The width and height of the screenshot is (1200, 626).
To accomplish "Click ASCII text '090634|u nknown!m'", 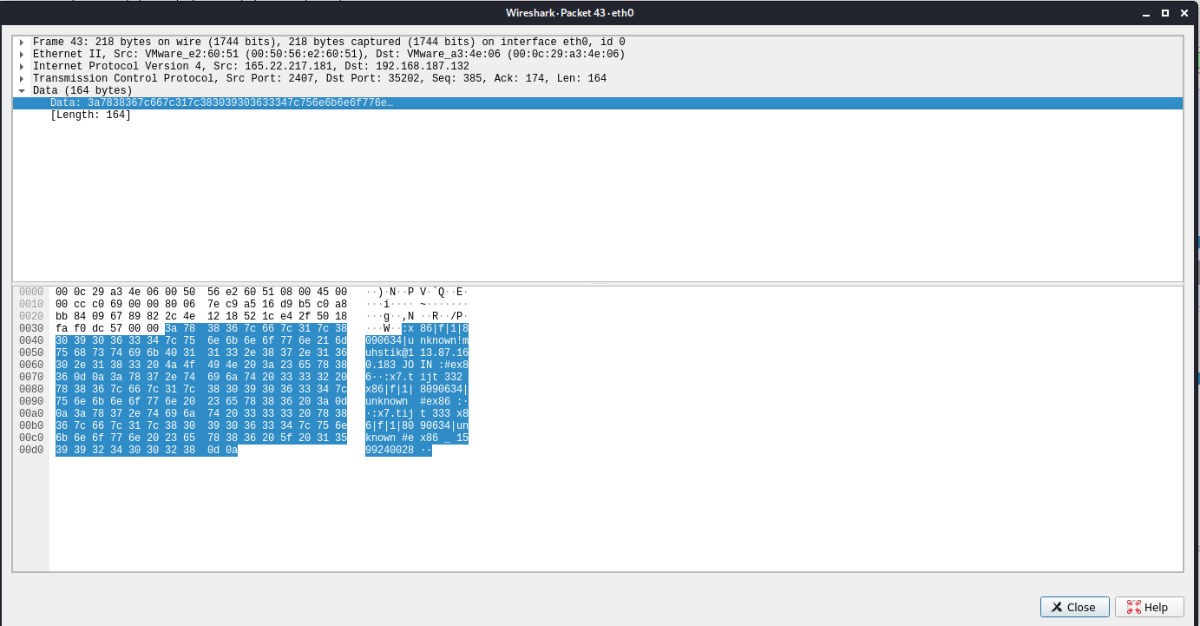I will [418, 340].
